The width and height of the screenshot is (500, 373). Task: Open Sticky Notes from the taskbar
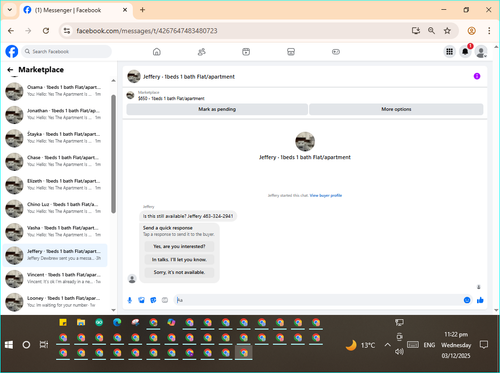tap(63, 323)
